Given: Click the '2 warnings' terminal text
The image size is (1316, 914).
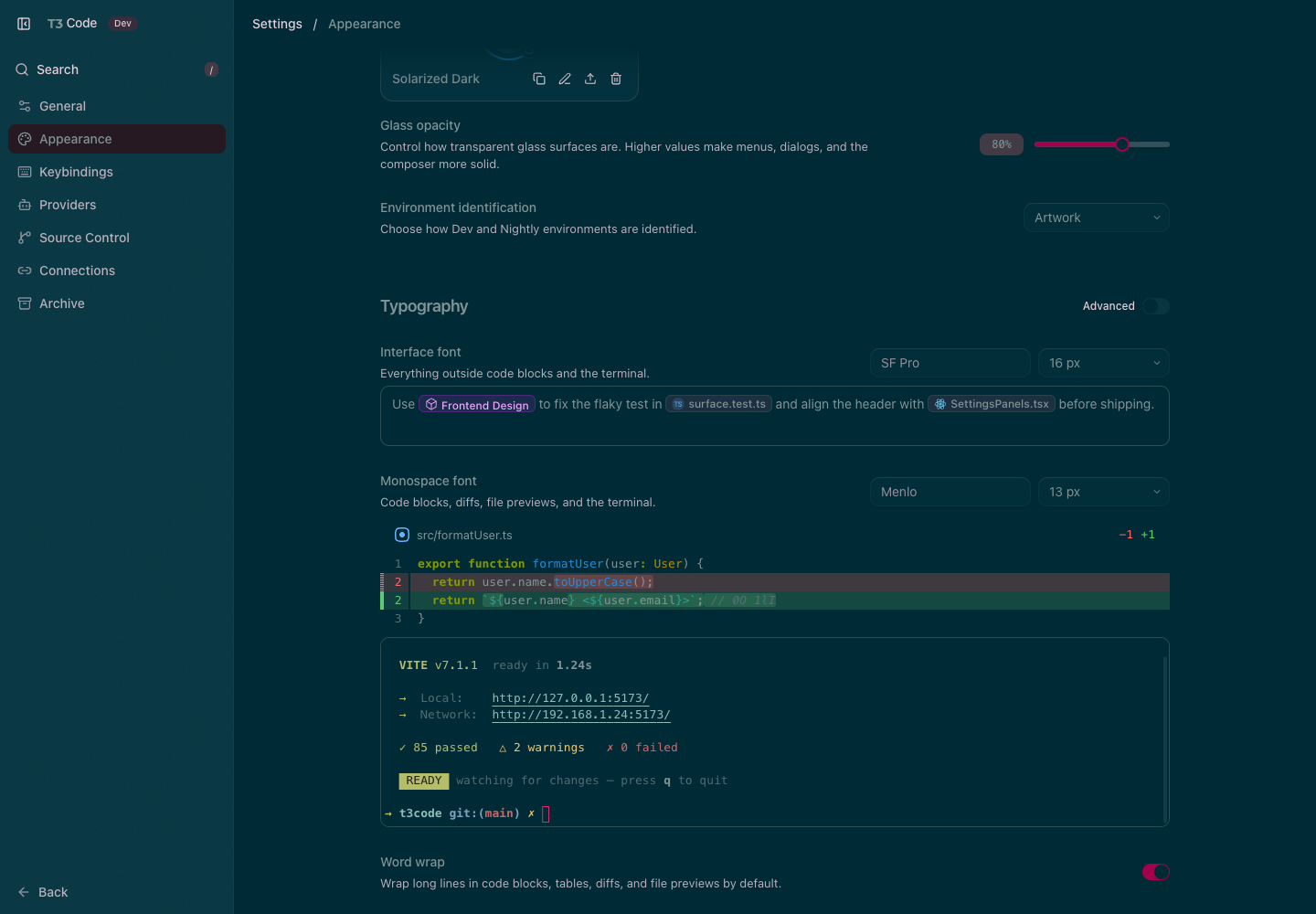Looking at the screenshot, I should pyautogui.click(x=549, y=748).
